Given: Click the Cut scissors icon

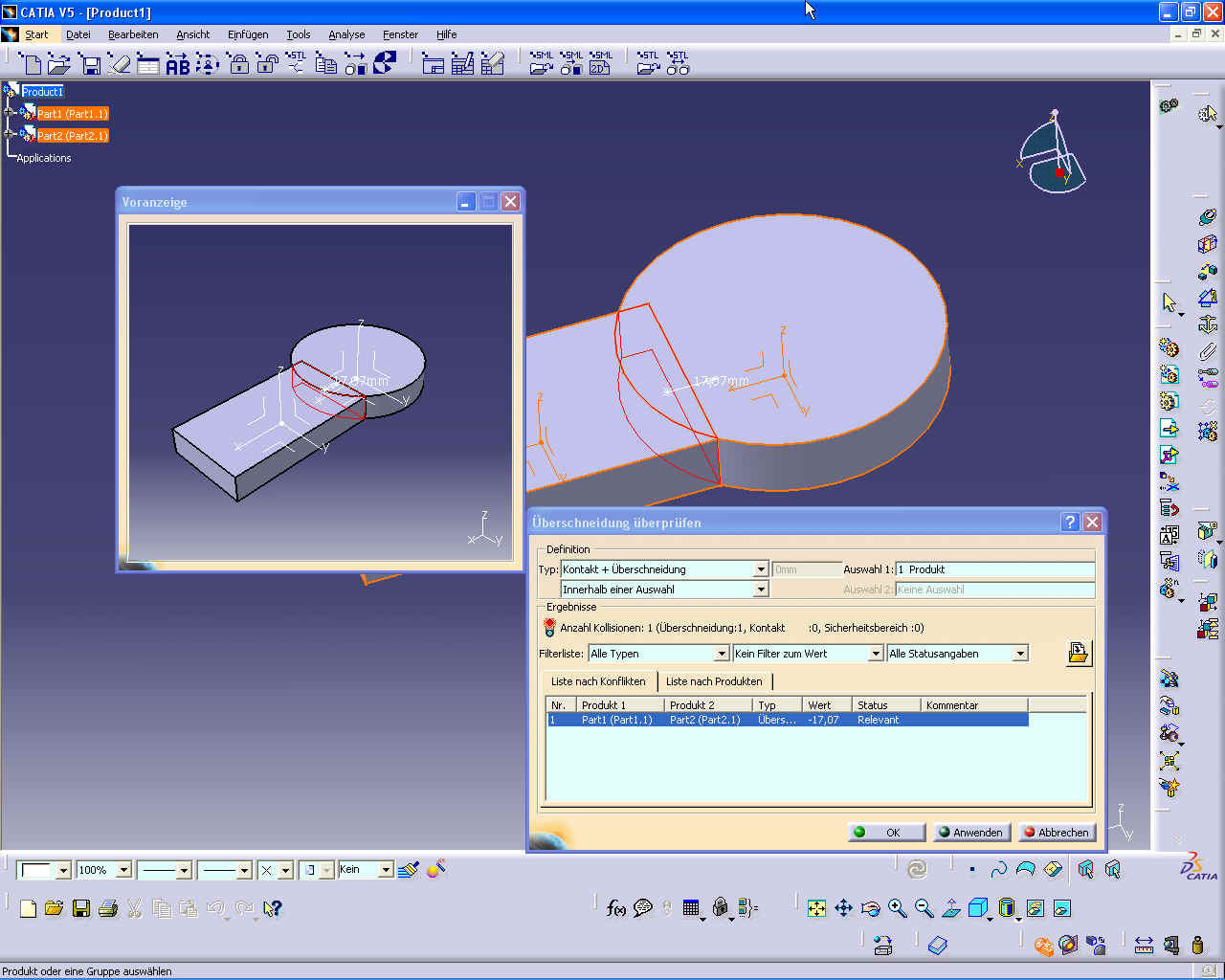Looking at the screenshot, I should pos(135,908).
